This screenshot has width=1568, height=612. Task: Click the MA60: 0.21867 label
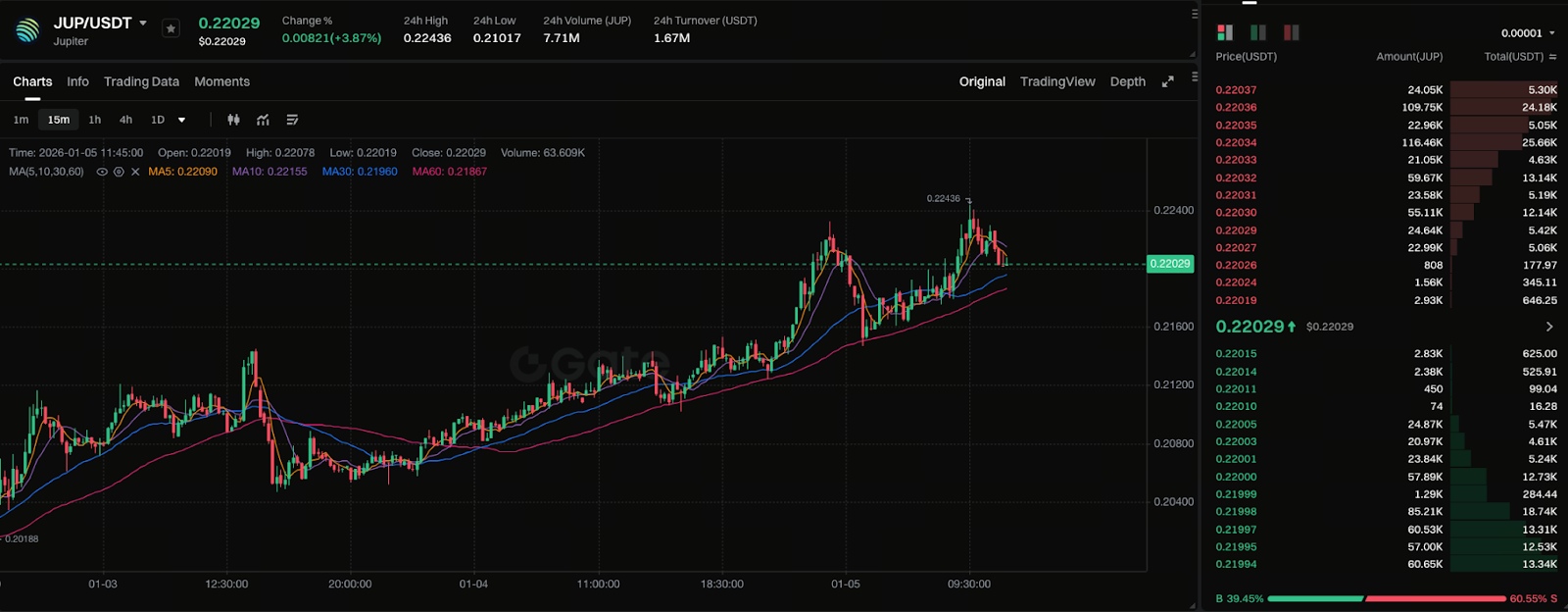(450, 172)
